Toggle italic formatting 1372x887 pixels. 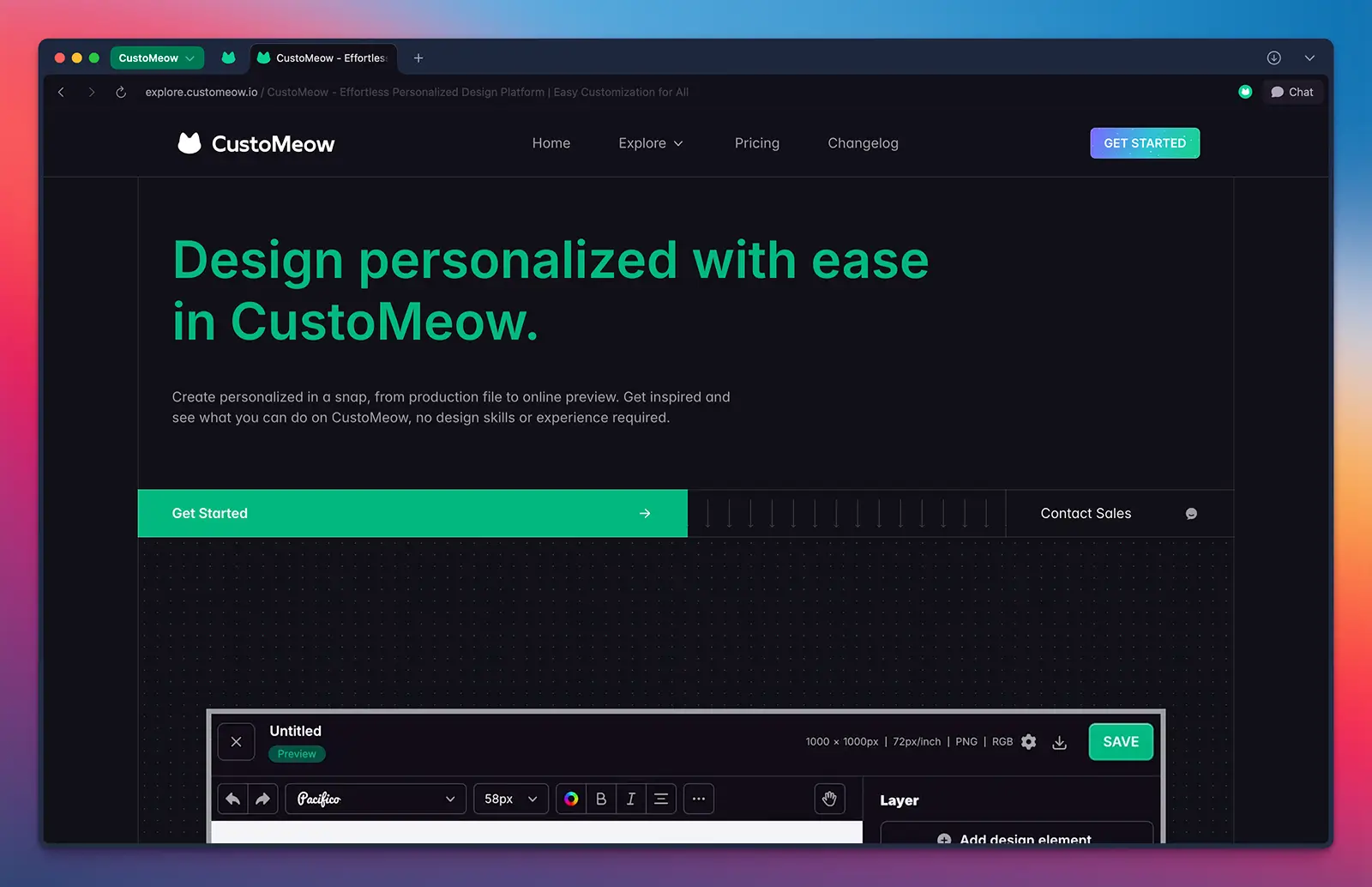(x=631, y=799)
